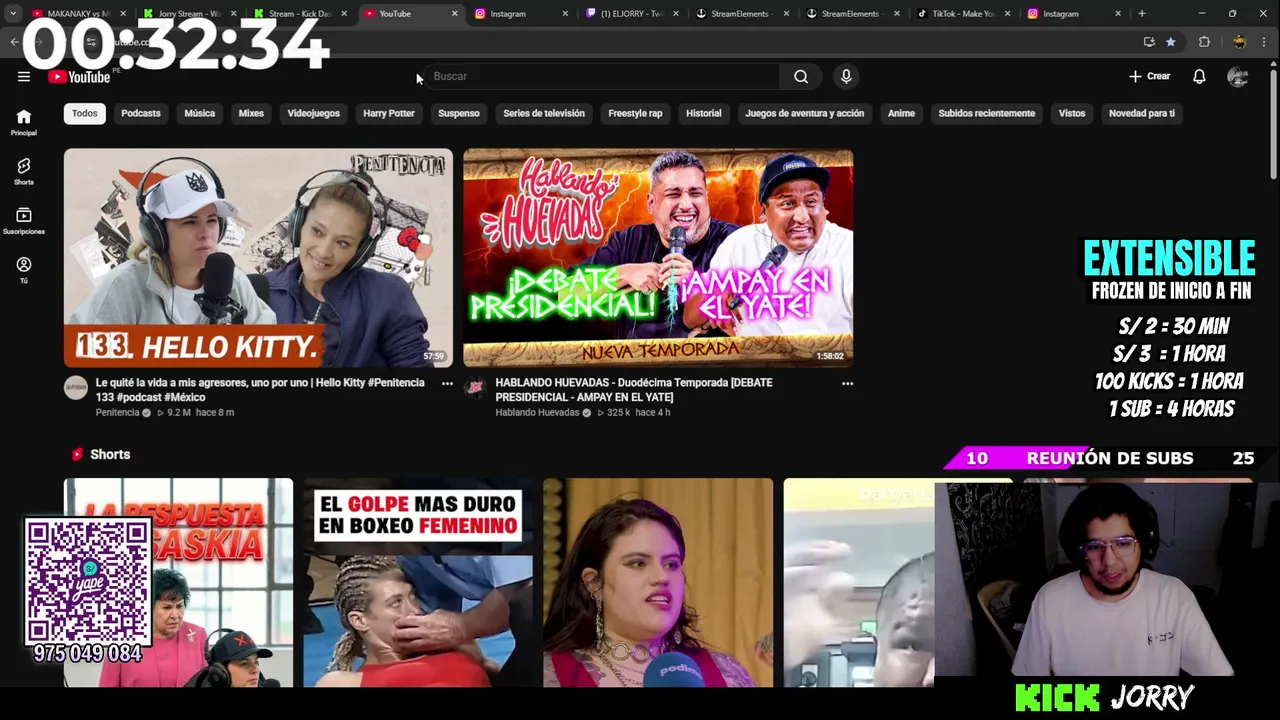Click the Buscar search field

tap(603, 76)
